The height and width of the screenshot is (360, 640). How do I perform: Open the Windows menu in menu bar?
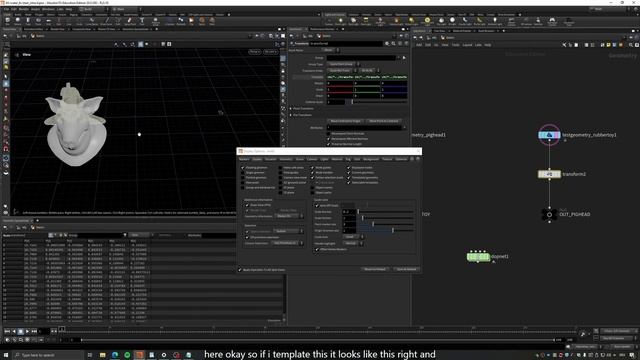tap(48, 9)
